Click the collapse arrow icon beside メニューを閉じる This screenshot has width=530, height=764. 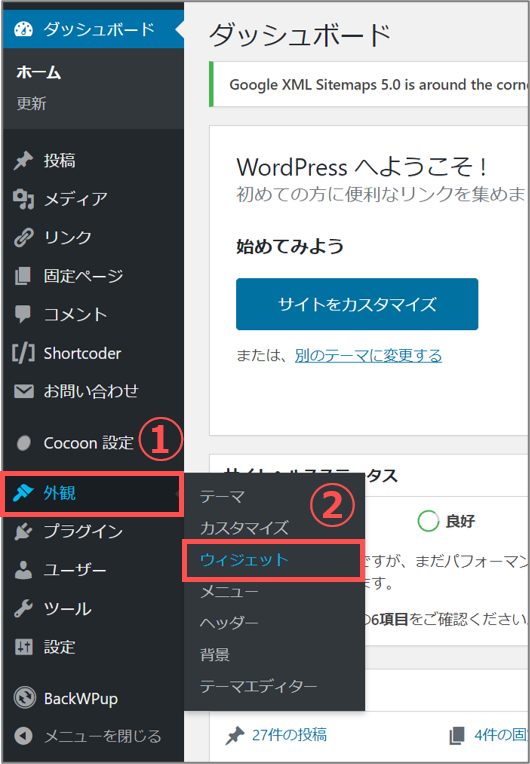click(x=23, y=736)
